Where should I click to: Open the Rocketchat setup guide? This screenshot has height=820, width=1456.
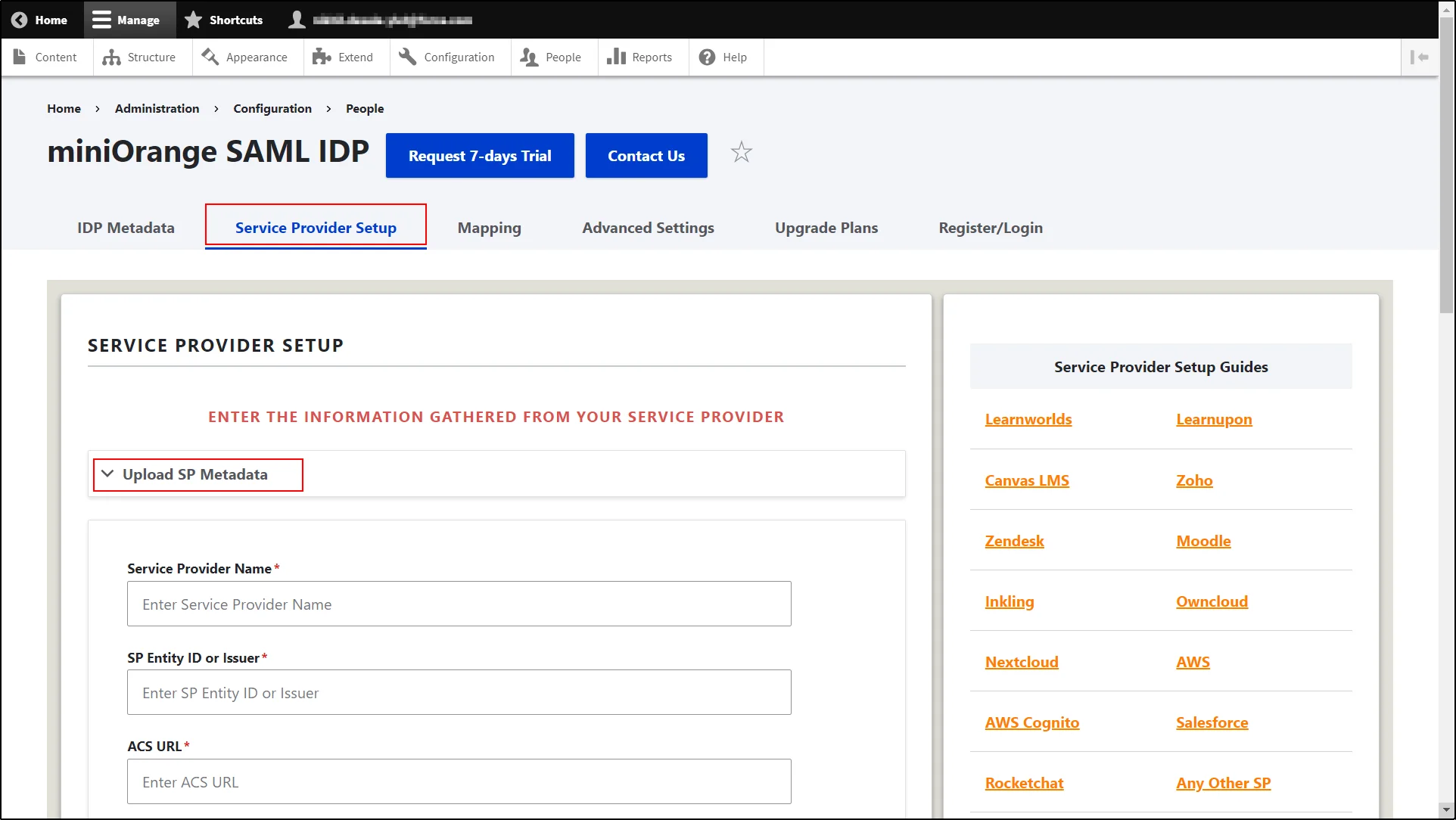(1024, 783)
